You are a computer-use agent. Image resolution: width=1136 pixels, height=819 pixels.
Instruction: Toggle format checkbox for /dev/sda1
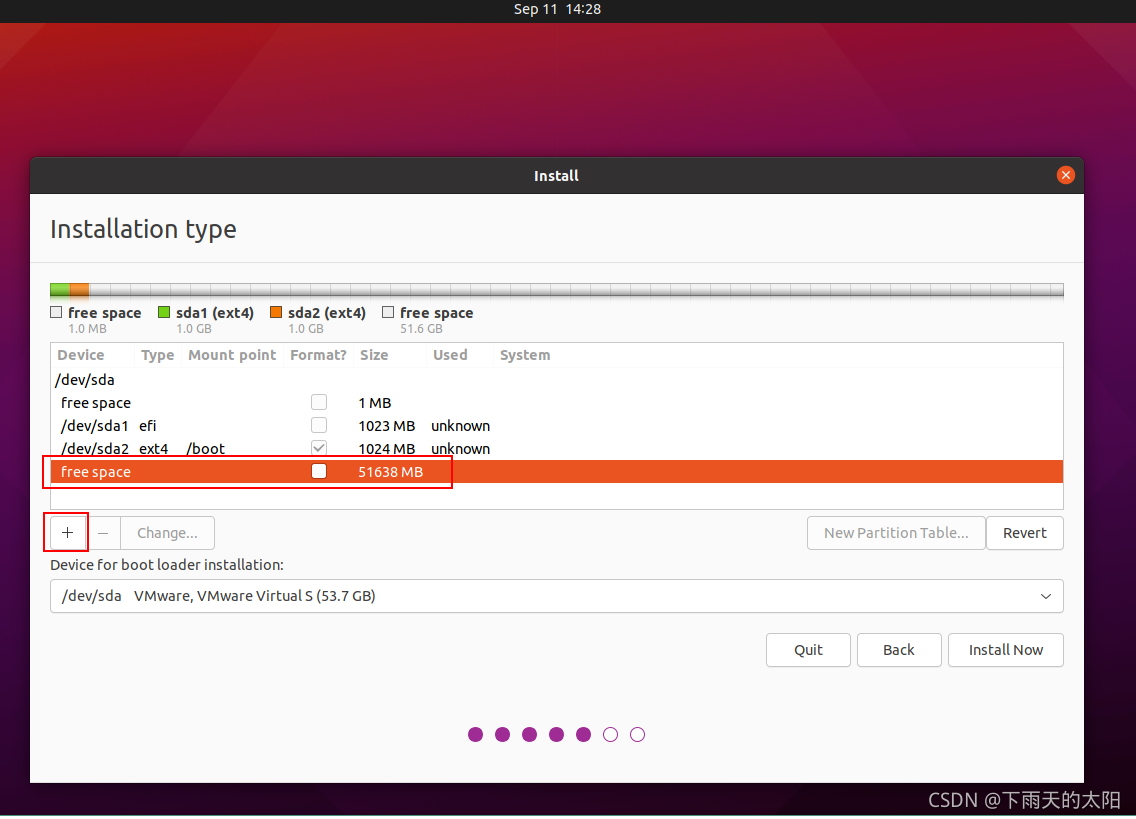pyautogui.click(x=319, y=425)
